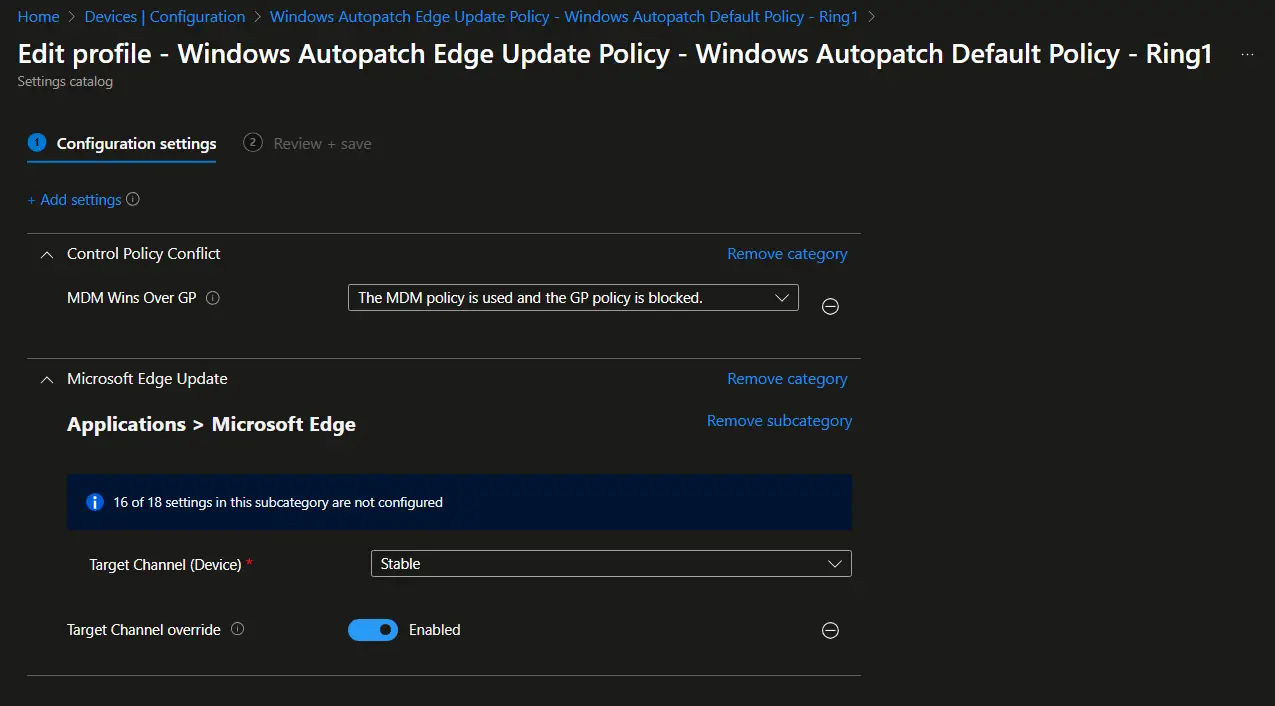Click the step 2 circle indicator
The width and height of the screenshot is (1275, 706).
click(253, 143)
